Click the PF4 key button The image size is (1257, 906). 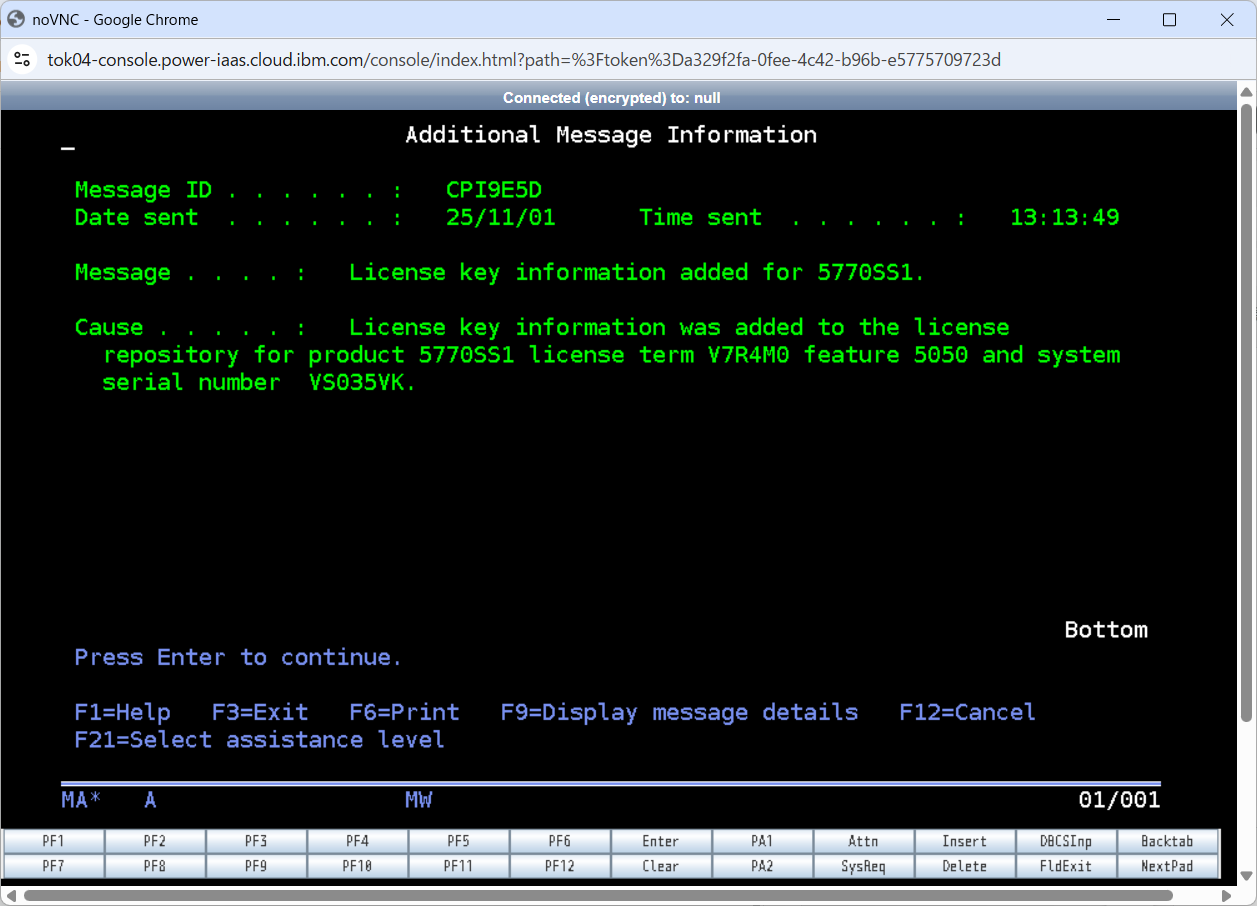[357, 841]
